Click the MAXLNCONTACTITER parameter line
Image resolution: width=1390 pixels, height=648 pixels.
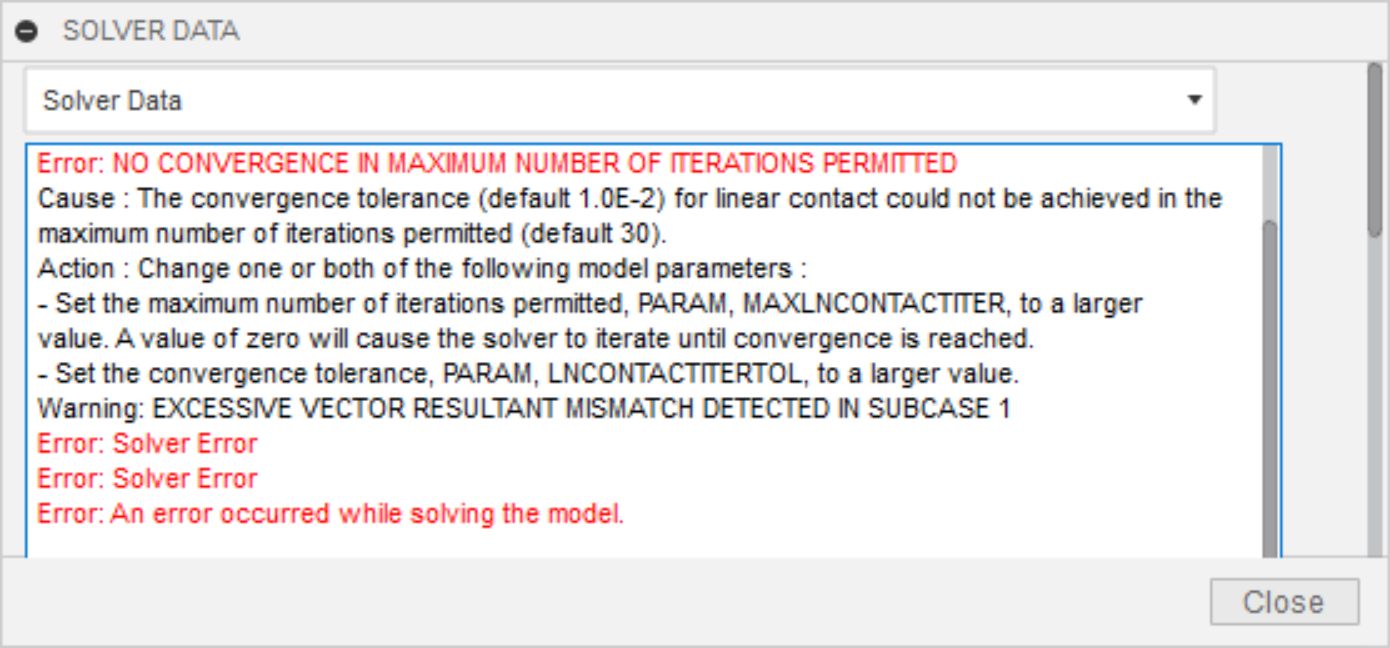click(x=590, y=303)
